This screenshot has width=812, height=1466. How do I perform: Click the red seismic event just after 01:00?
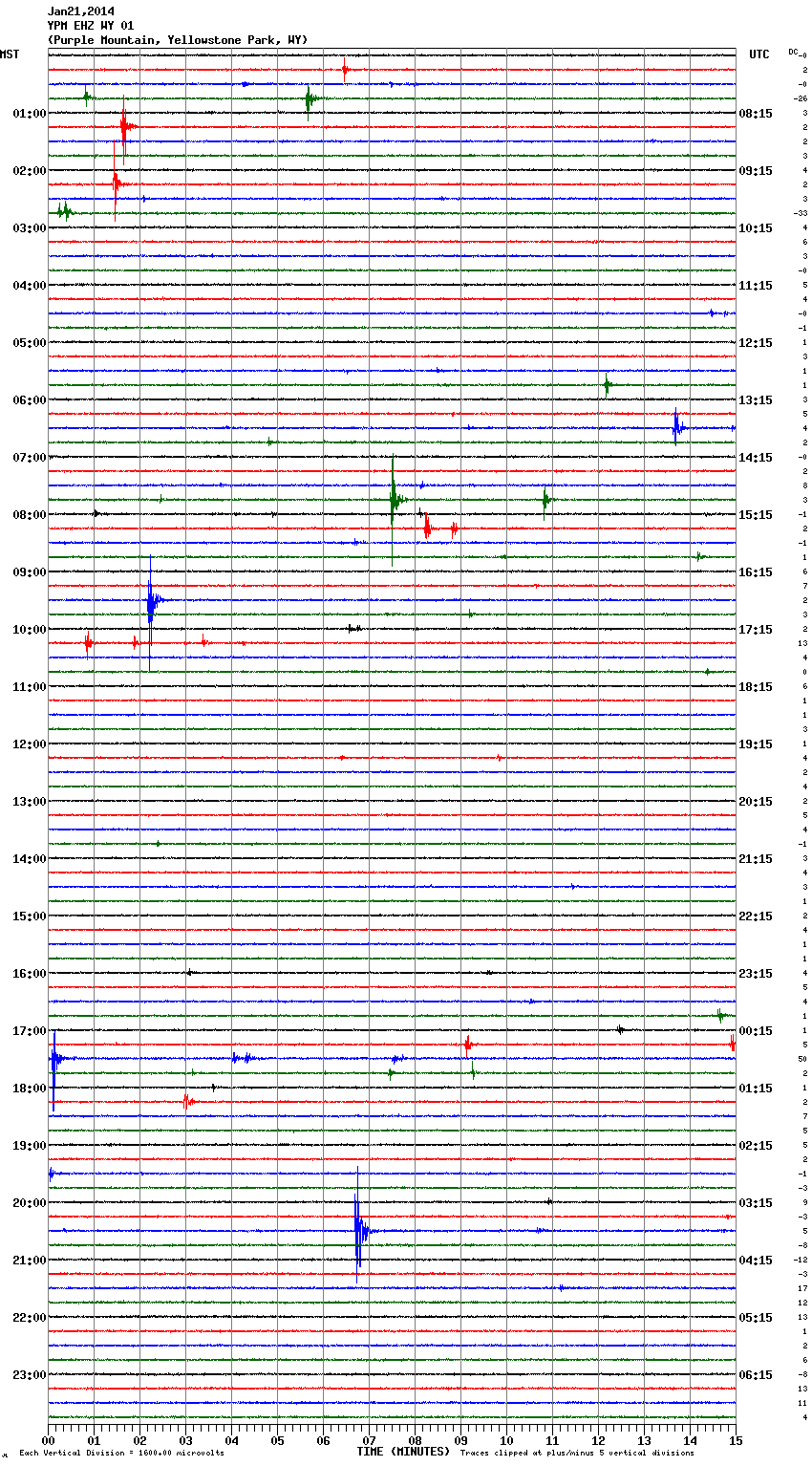pyautogui.click(x=124, y=126)
